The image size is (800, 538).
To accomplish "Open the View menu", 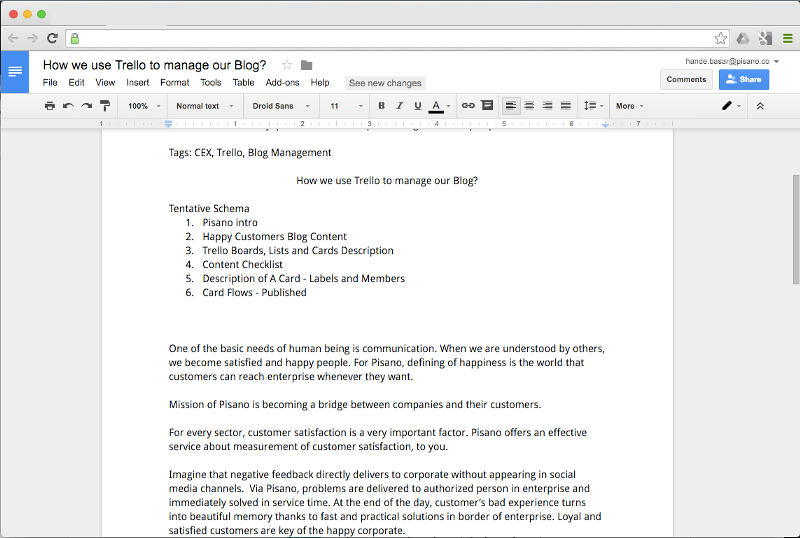I will 105,83.
